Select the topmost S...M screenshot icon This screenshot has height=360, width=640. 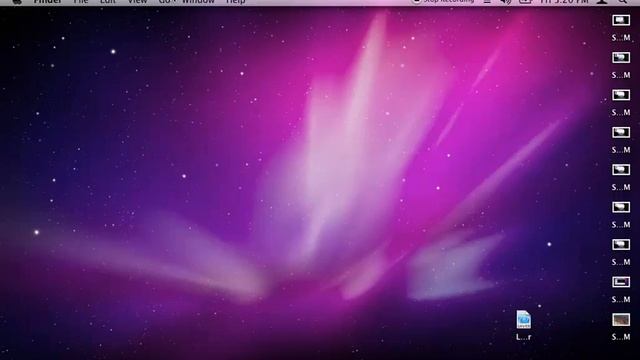(x=621, y=20)
